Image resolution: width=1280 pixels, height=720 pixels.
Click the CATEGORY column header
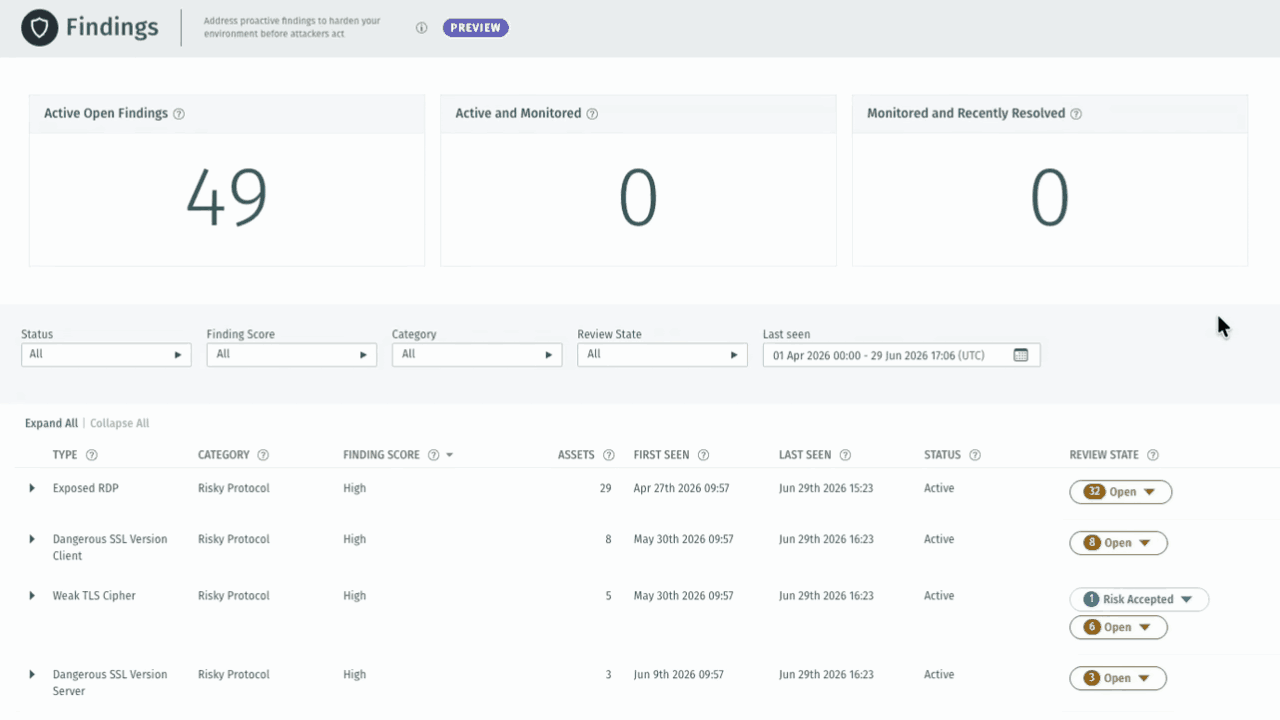point(224,455)
